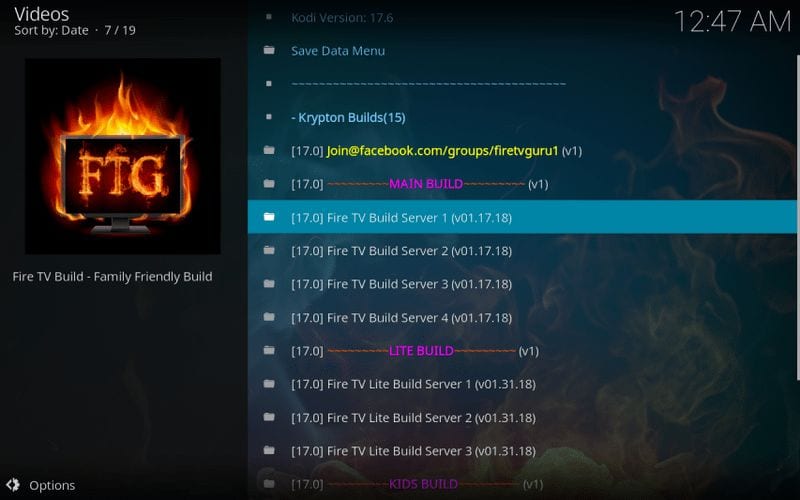This screenshot has height=500, width=800.
Task: Select the KIDS BUILD (v1) row
Action: click(x=522, y=484)
